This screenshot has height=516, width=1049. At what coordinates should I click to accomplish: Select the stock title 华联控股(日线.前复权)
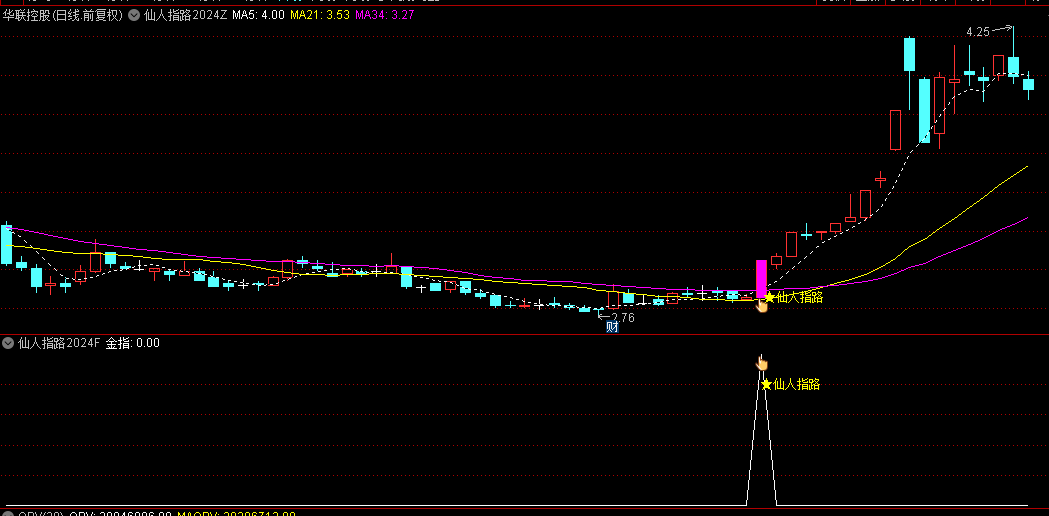point(62,15)
